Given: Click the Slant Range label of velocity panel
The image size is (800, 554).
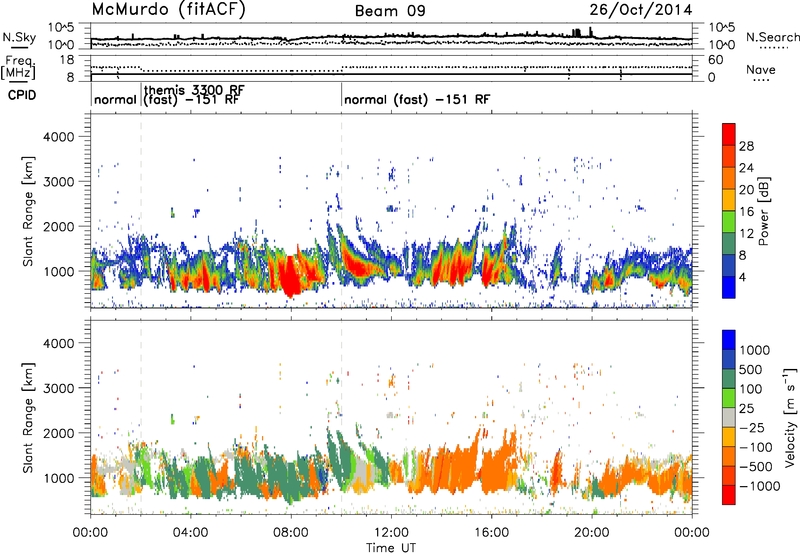Looking at the screenshot, I should pyautogui.click(x=28, y=417).
